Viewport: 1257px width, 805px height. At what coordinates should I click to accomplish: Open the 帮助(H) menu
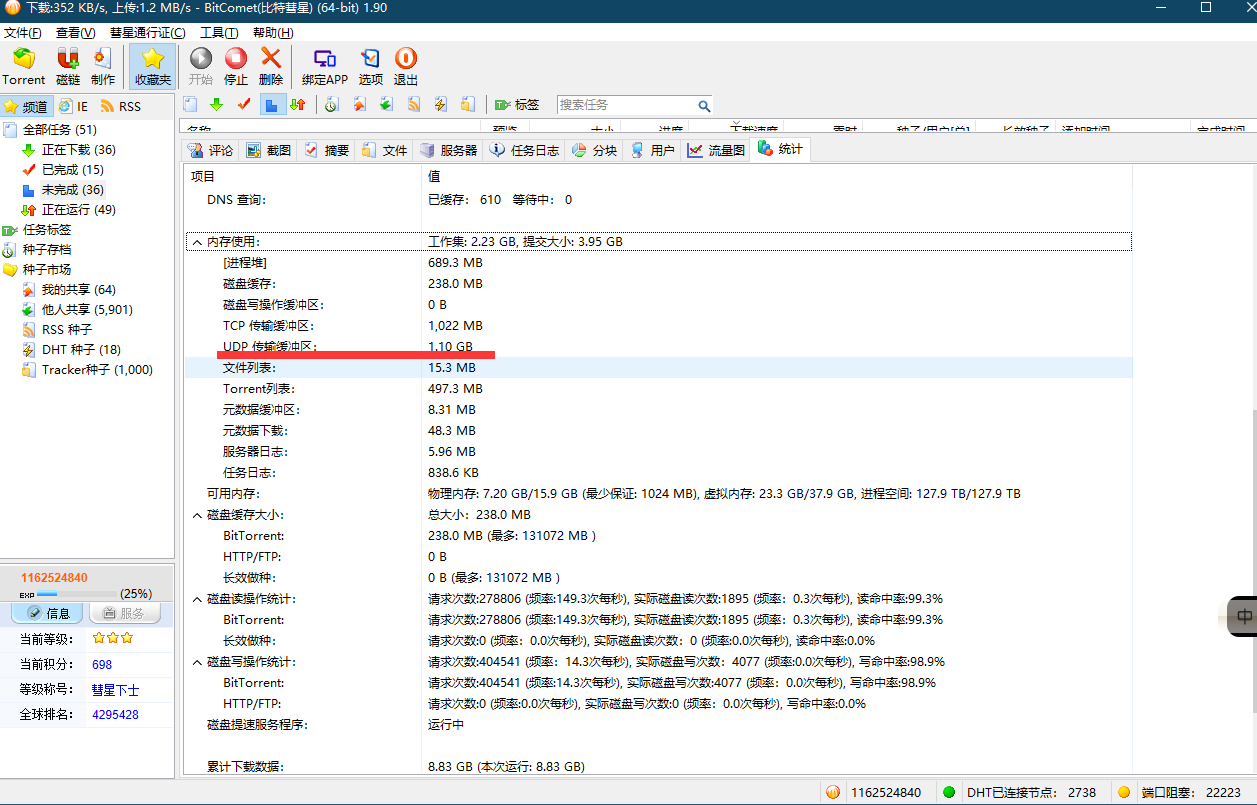tap(273, 33)
